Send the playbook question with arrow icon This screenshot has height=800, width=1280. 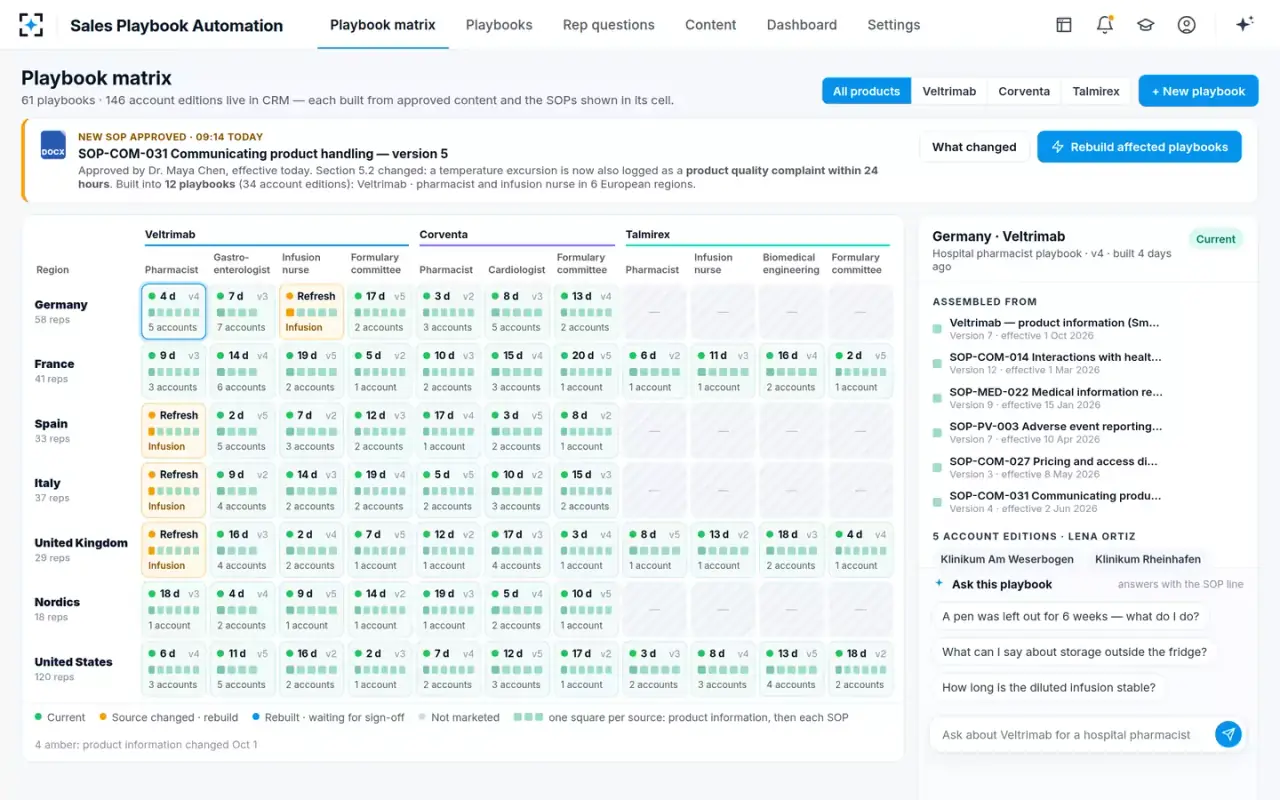coord(1228,735)
